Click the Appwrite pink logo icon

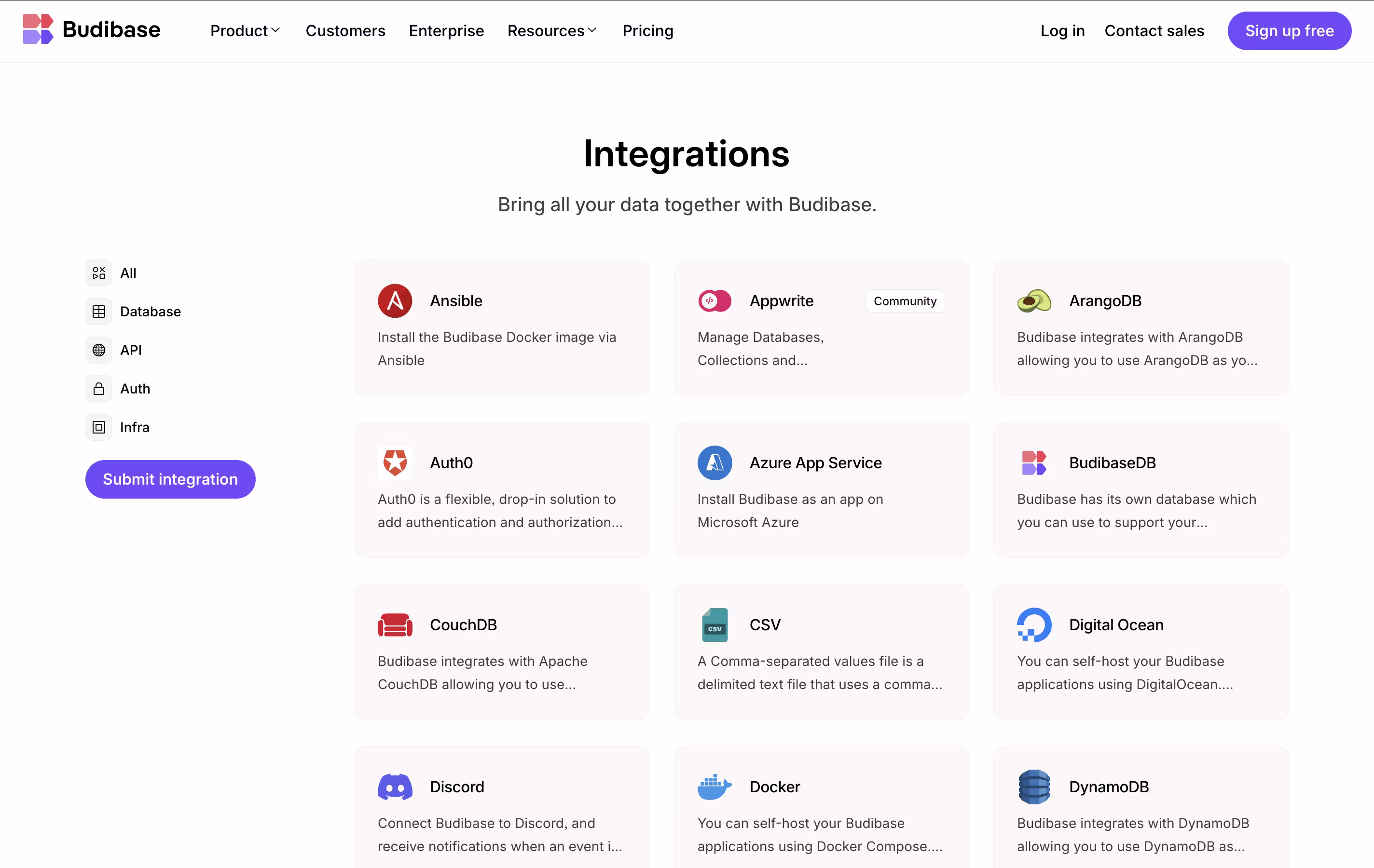coord(714,300)
